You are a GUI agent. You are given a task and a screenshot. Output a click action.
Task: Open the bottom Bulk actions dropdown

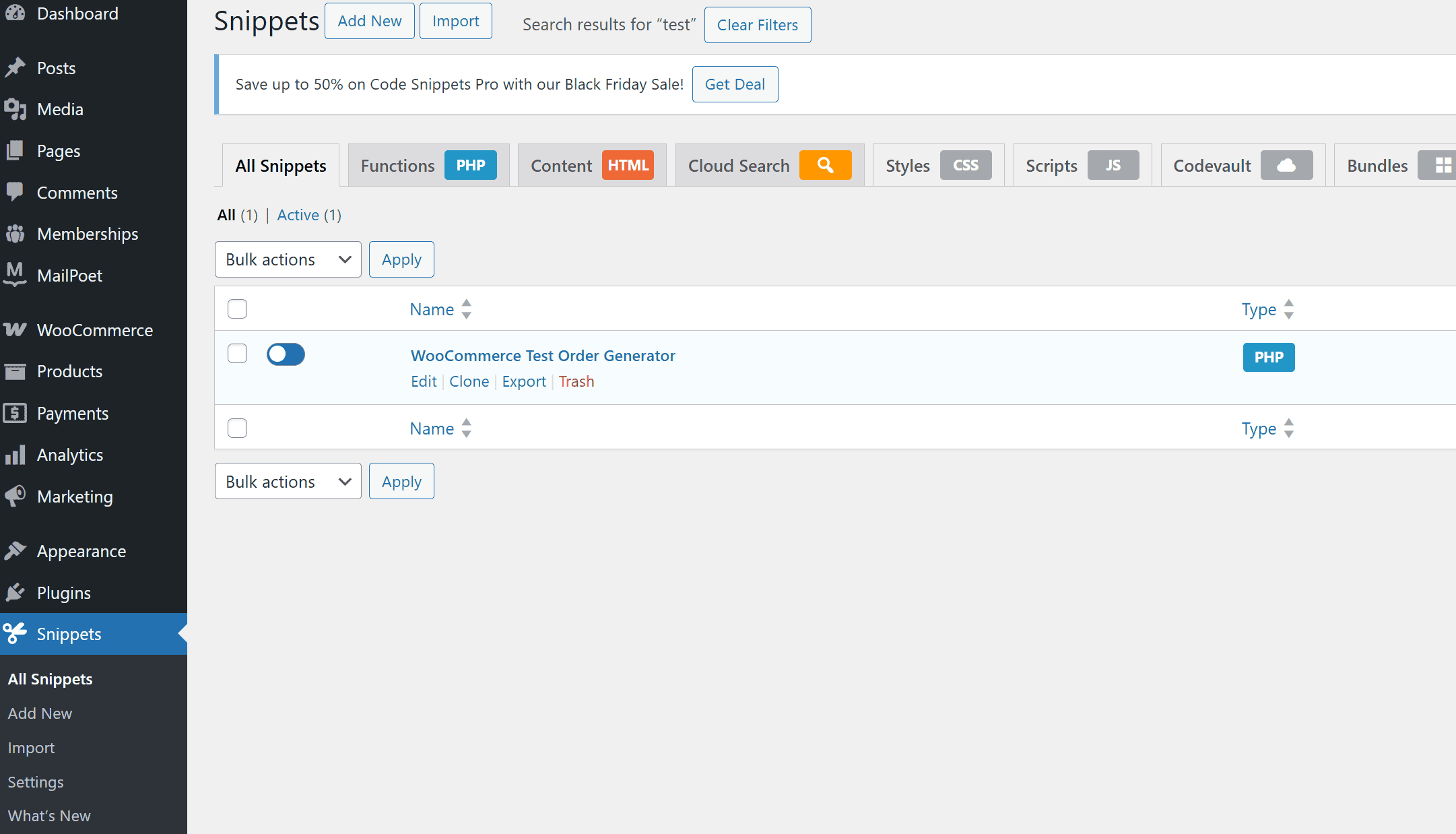click(288, 481)
